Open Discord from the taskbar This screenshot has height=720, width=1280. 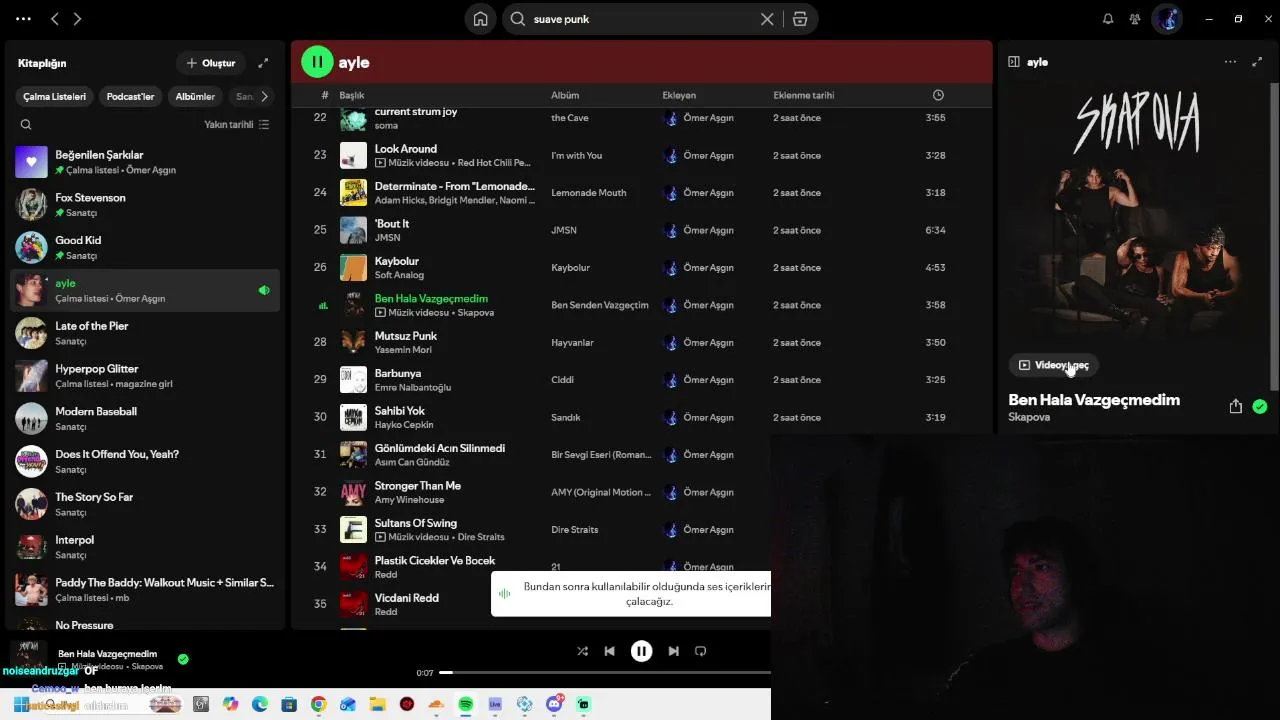pyautogui.click(x=555, y=704)
